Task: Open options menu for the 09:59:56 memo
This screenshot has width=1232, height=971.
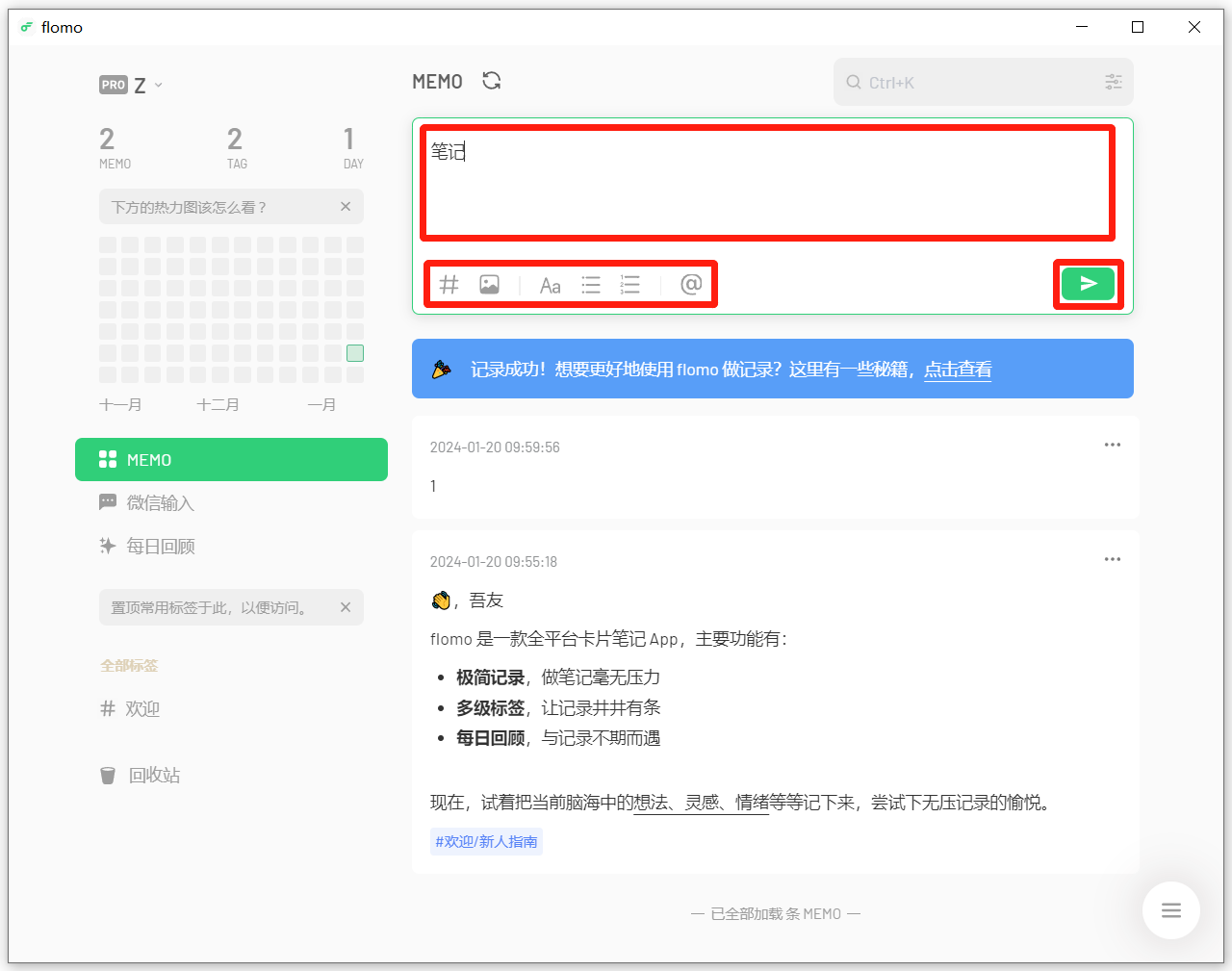Action: [1113, 445]
